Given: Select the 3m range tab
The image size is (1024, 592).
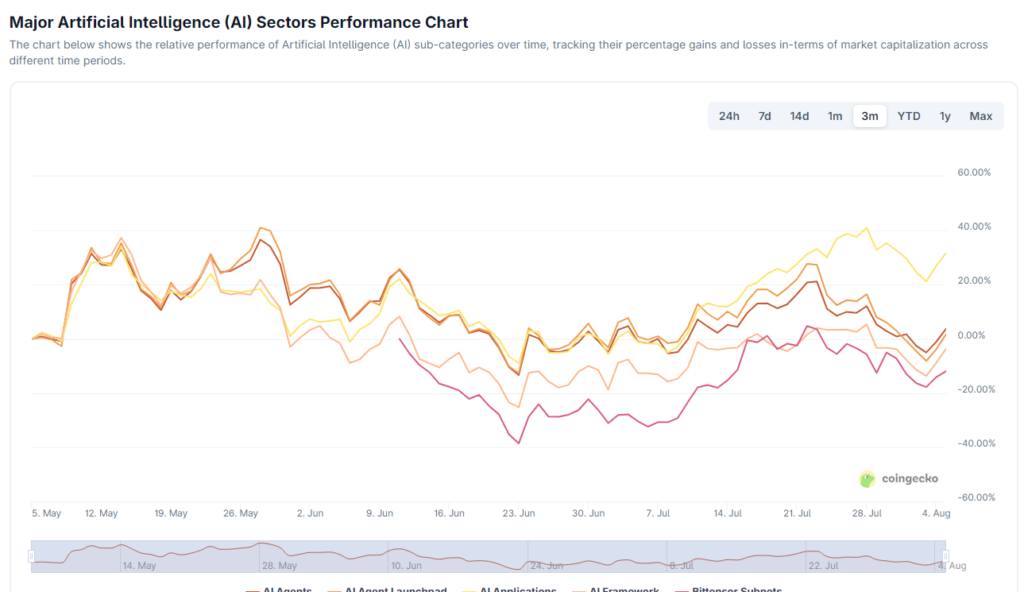Looking at the screenshot, I should pos(870,116).
